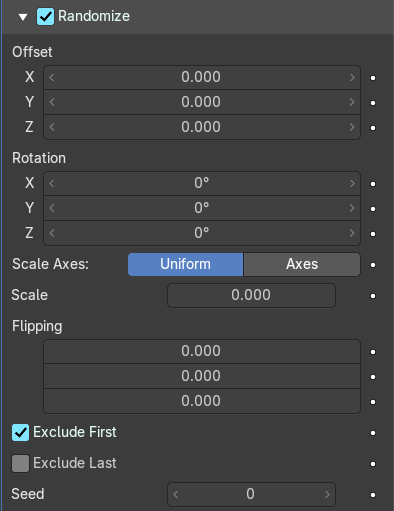Image resolution: width=394 pixels, height=511 pixels.
Task: Click the third Flipping value slider
Action: tap(202, 401)
